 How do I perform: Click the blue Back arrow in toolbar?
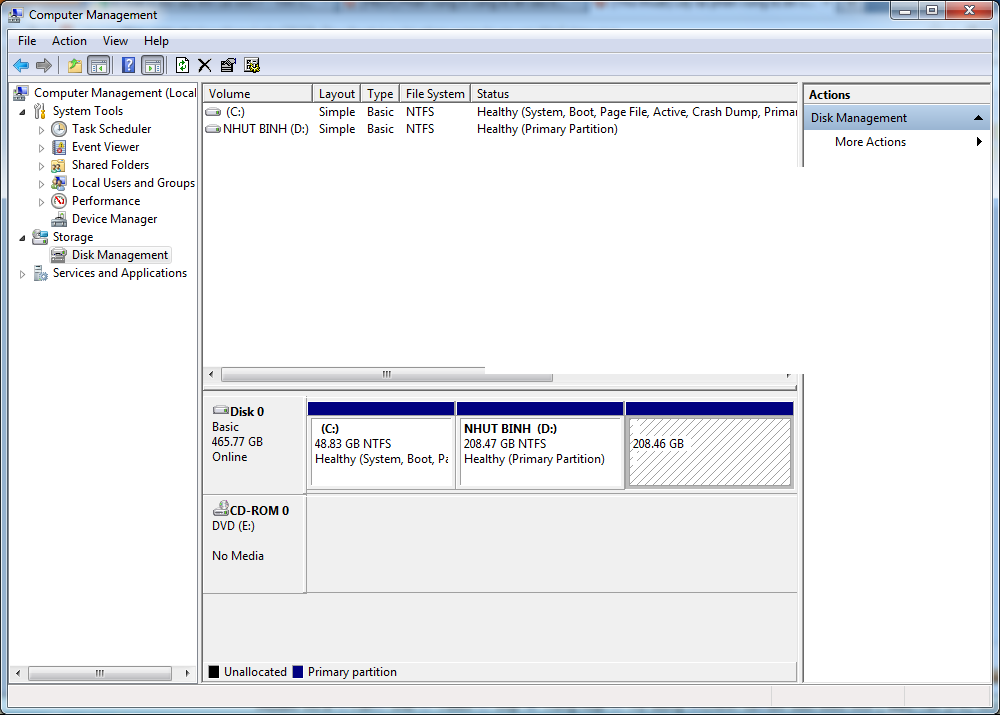[x=20, y=66]
